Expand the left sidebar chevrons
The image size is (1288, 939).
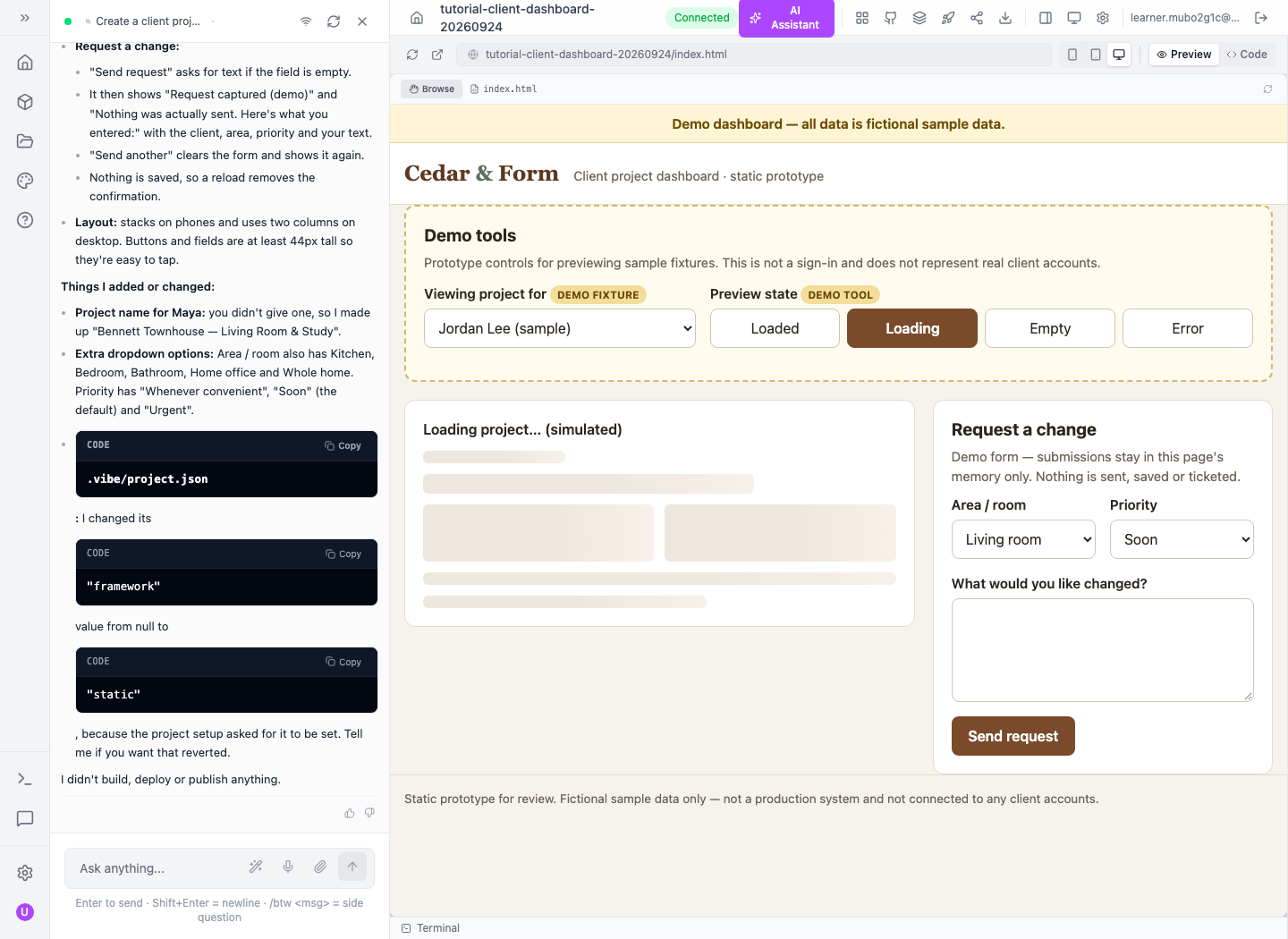(x=25, y=18)
